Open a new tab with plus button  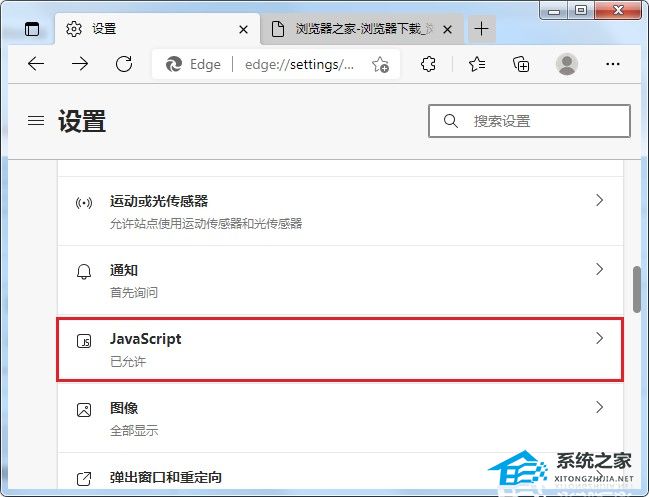point(481,29)
